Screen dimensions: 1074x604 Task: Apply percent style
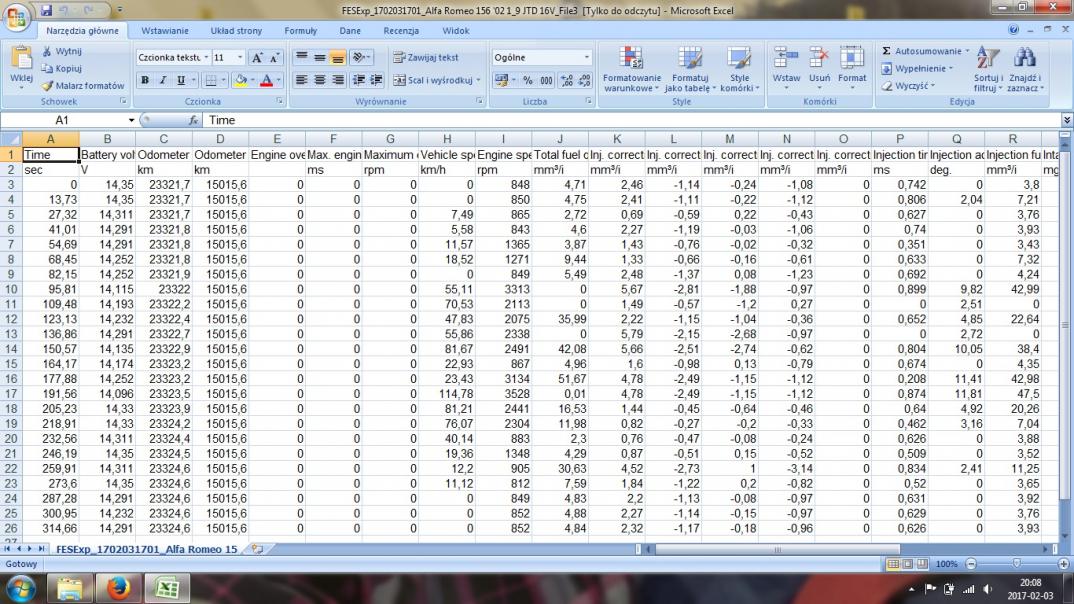pyautogui.click(x=527, y=80)
